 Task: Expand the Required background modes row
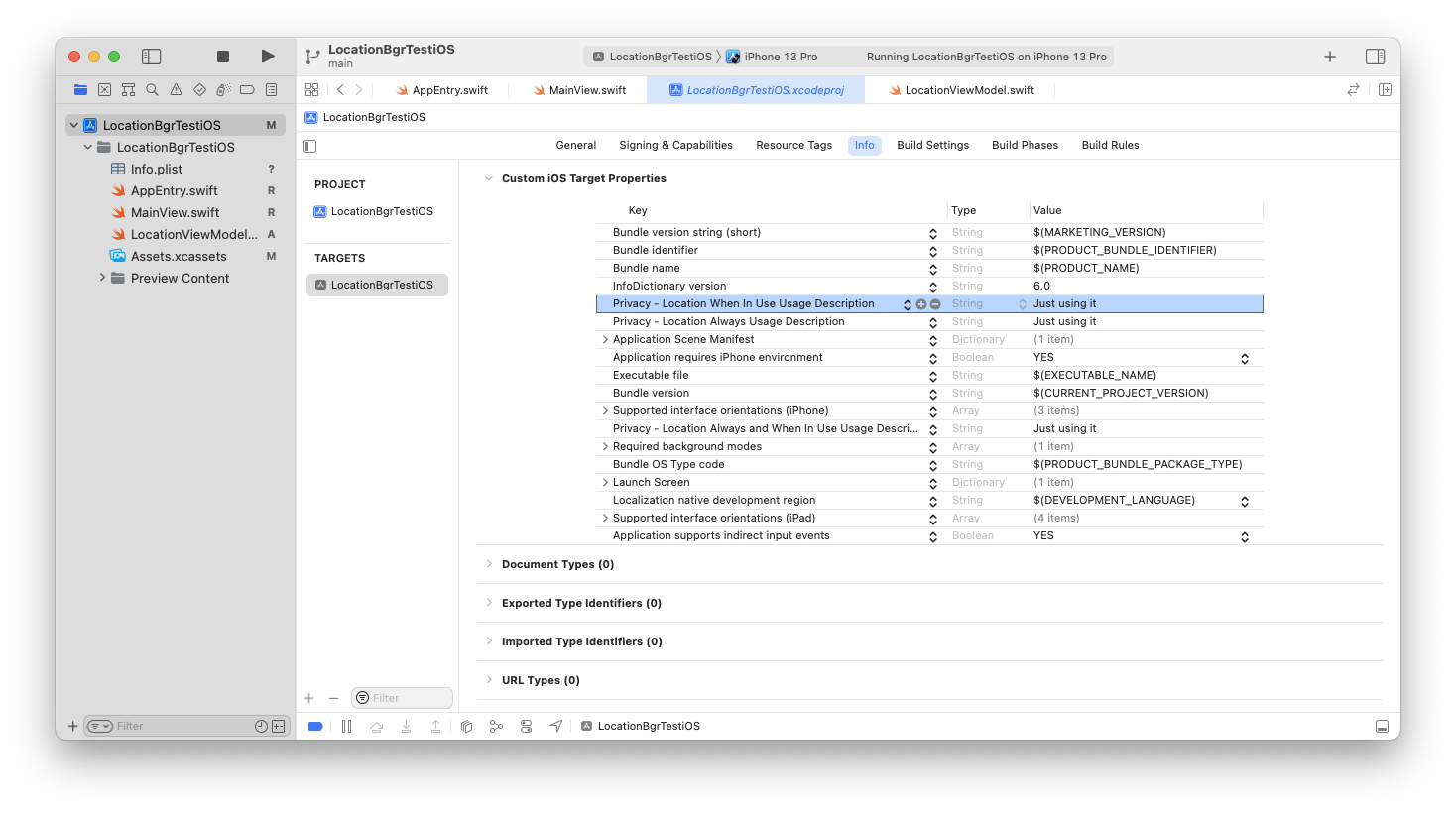tap(605, 446)
